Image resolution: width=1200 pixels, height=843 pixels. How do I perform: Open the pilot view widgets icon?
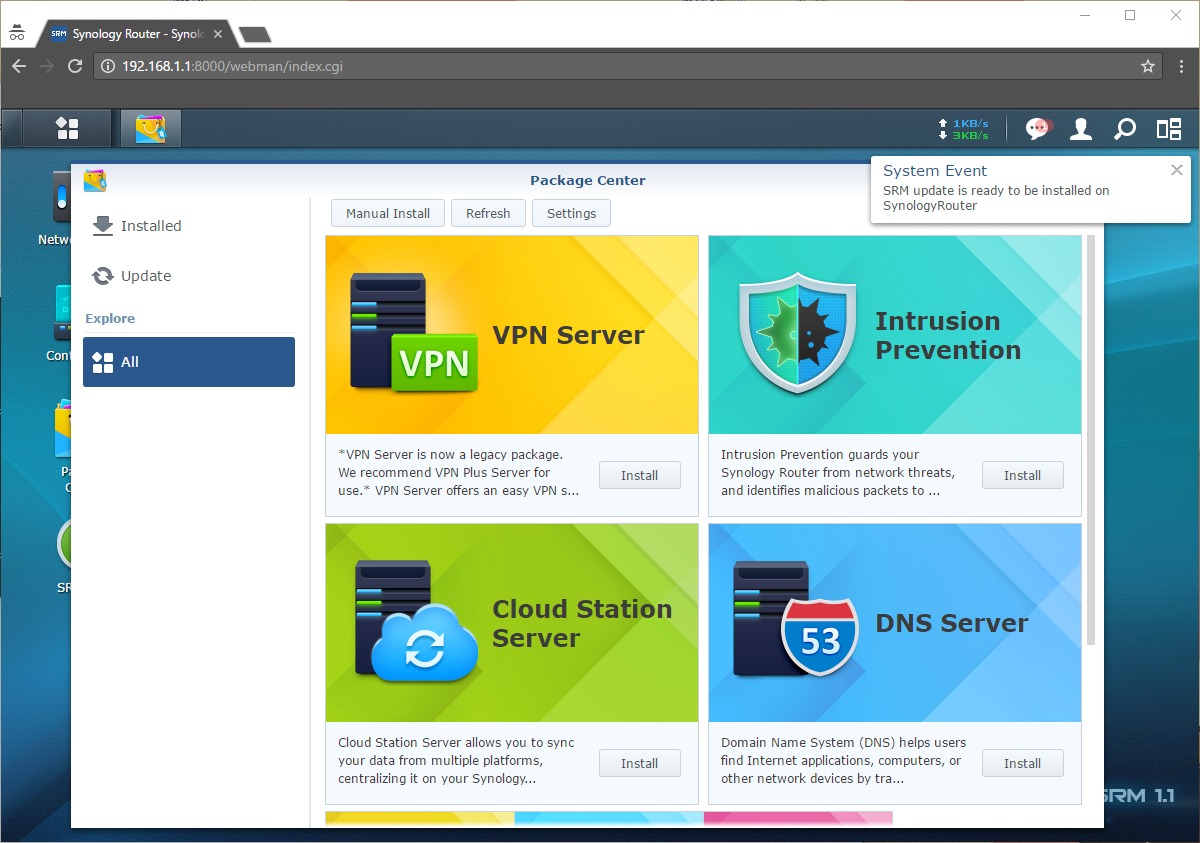pos(1169,128)
